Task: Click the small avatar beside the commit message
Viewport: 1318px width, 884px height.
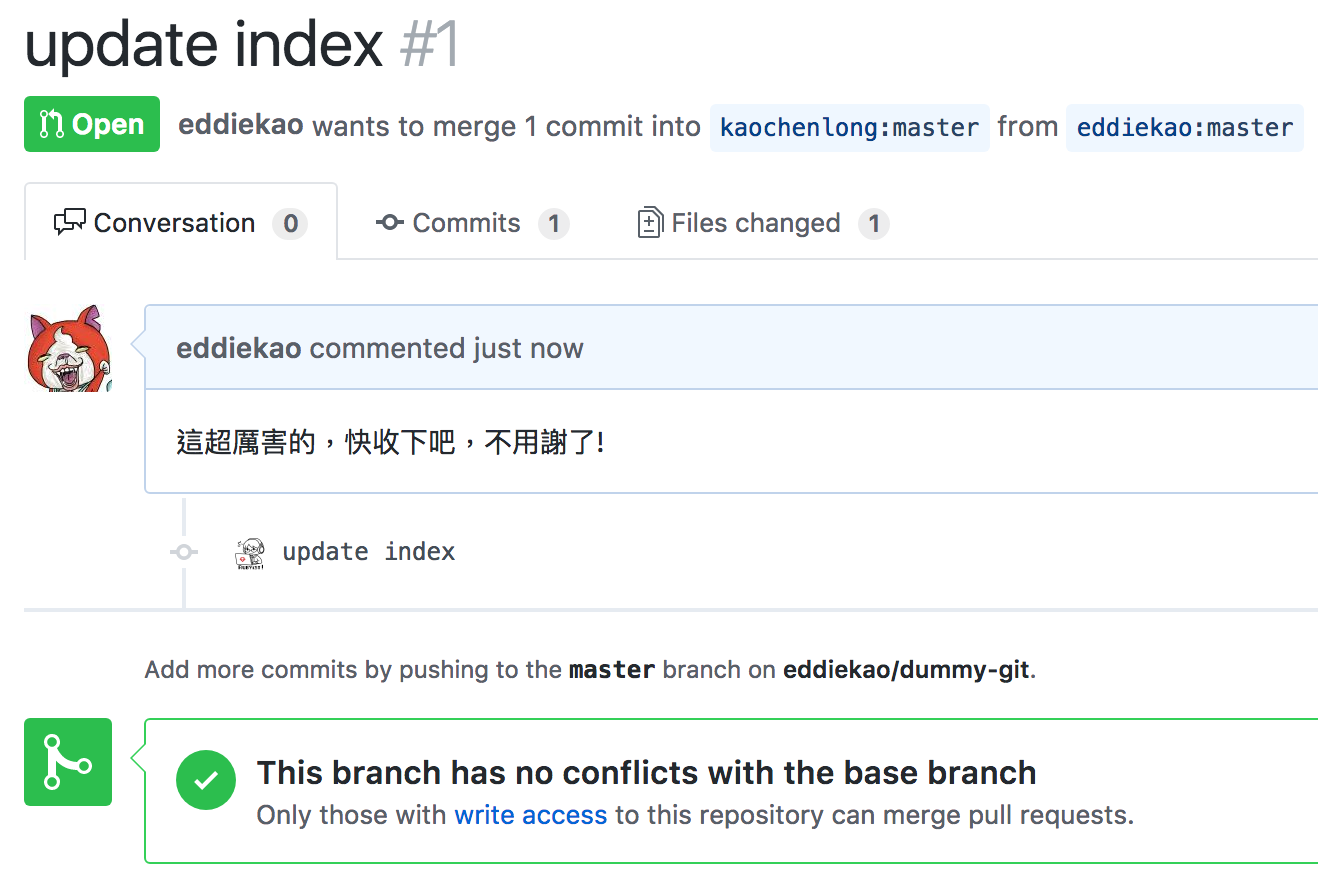Action: (248, 551)
